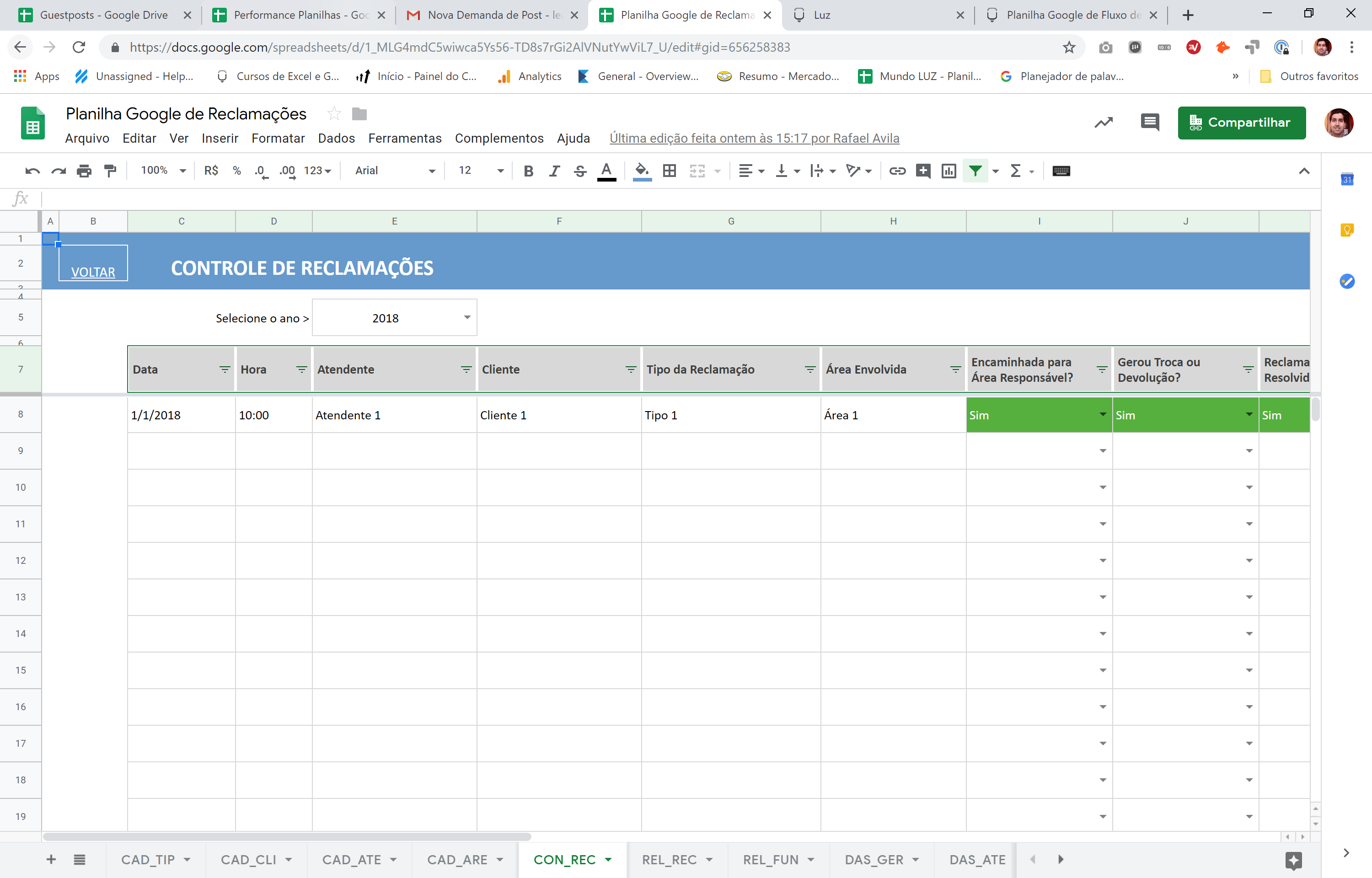Toggle the filter icon on Data column
The height and width of the screenshot is (878, 1372).
point(222,370)
